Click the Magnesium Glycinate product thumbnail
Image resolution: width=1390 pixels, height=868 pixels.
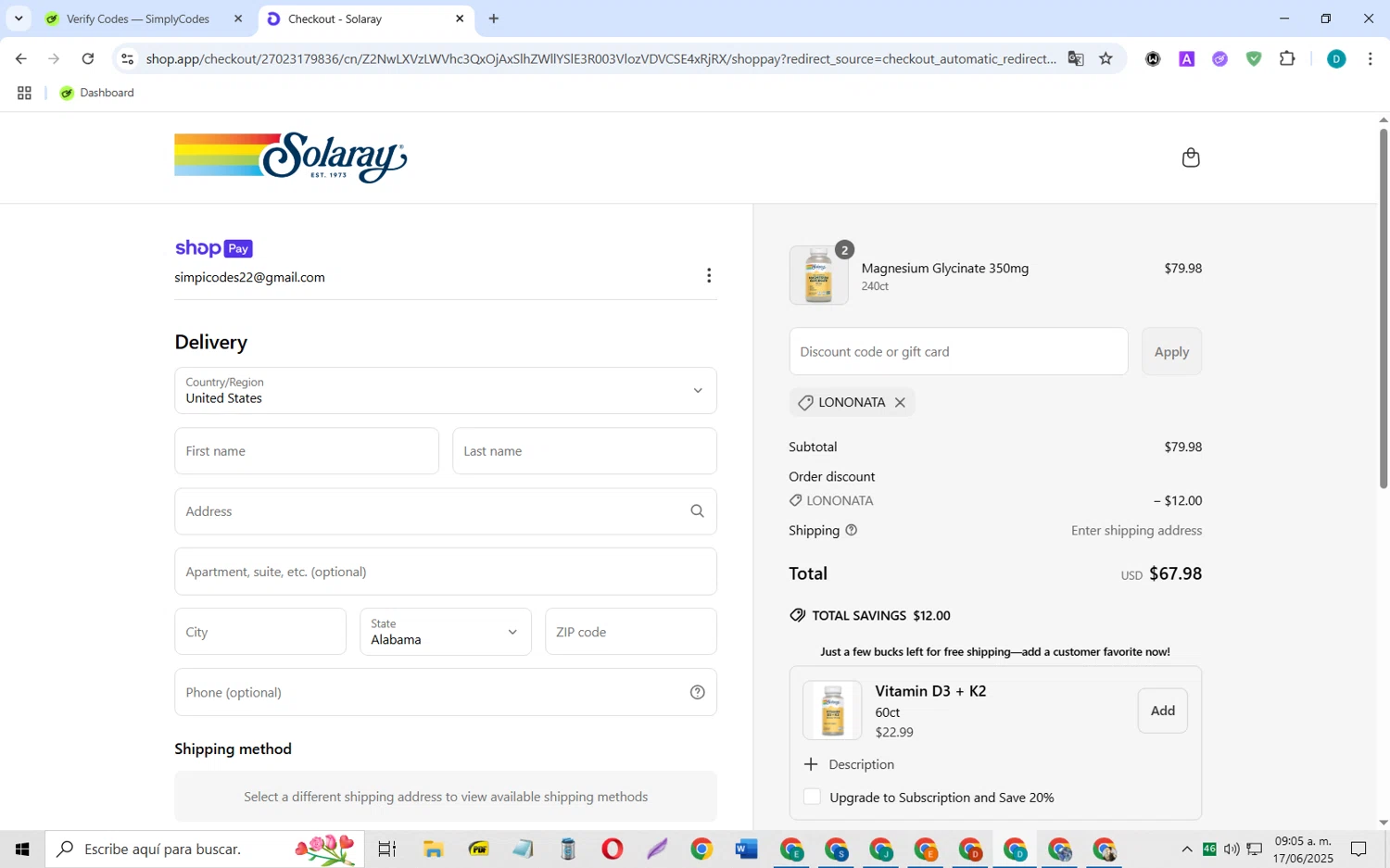tap(818, 275)
